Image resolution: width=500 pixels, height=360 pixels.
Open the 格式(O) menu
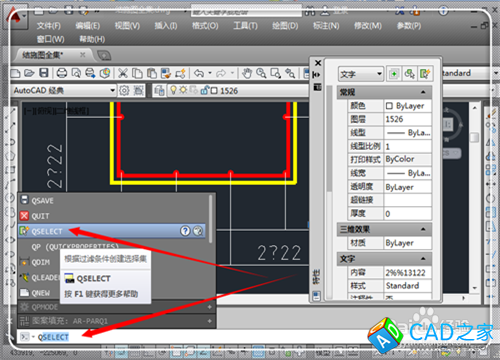(x=205, y=26)
